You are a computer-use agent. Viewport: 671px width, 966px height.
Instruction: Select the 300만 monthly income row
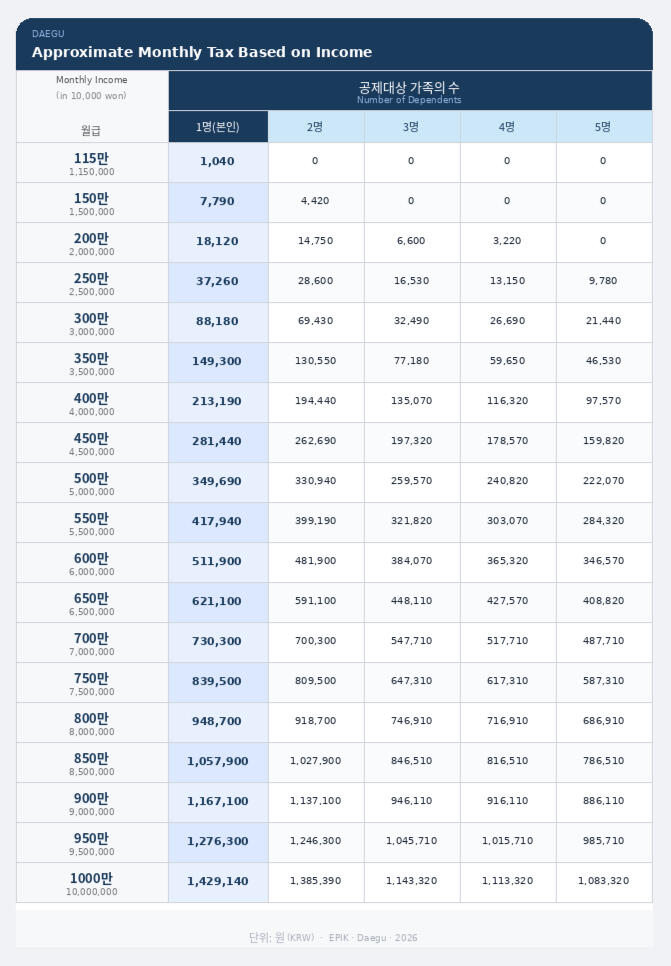92,323
